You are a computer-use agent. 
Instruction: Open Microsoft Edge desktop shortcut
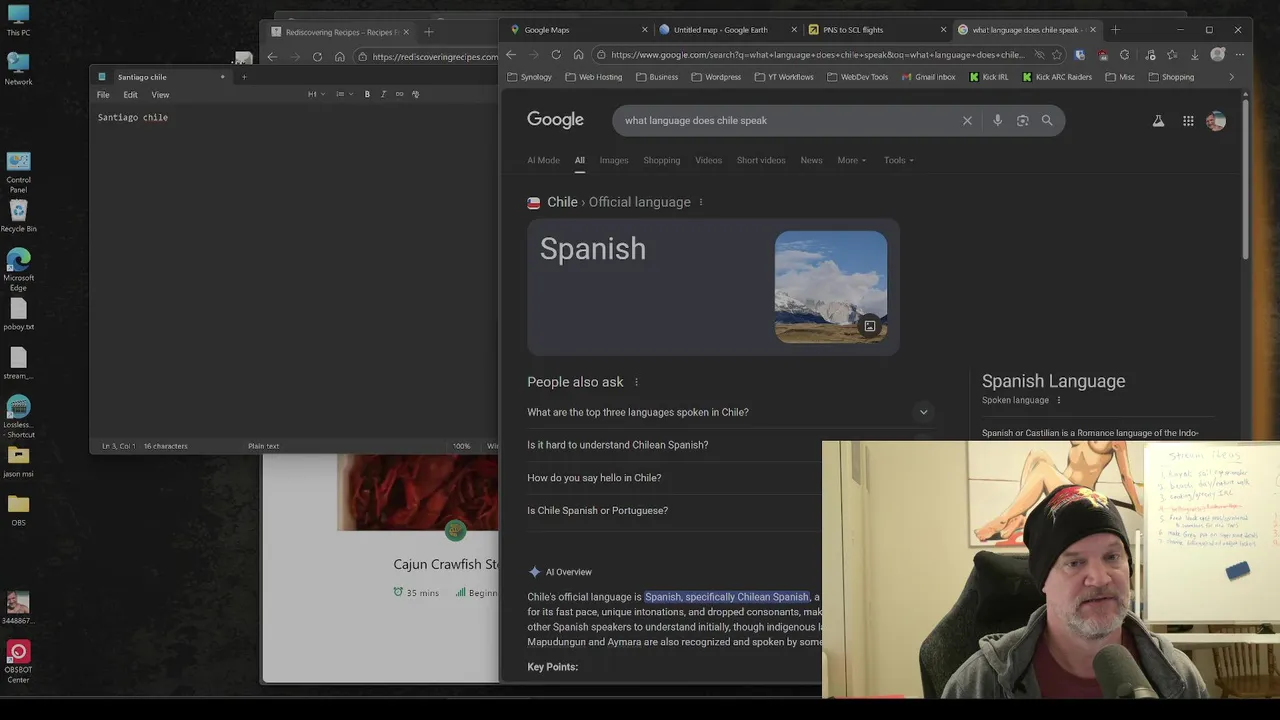(x=18, y=269)
